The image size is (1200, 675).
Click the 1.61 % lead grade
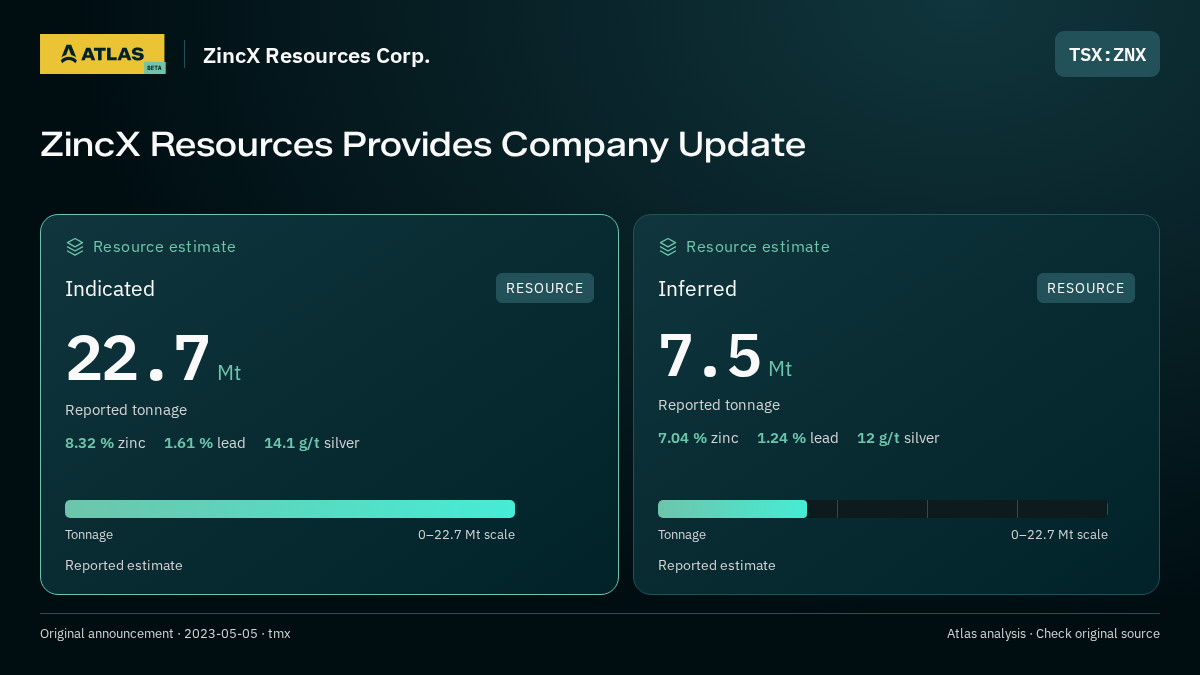pyautogui.click(x=205, y=442)
